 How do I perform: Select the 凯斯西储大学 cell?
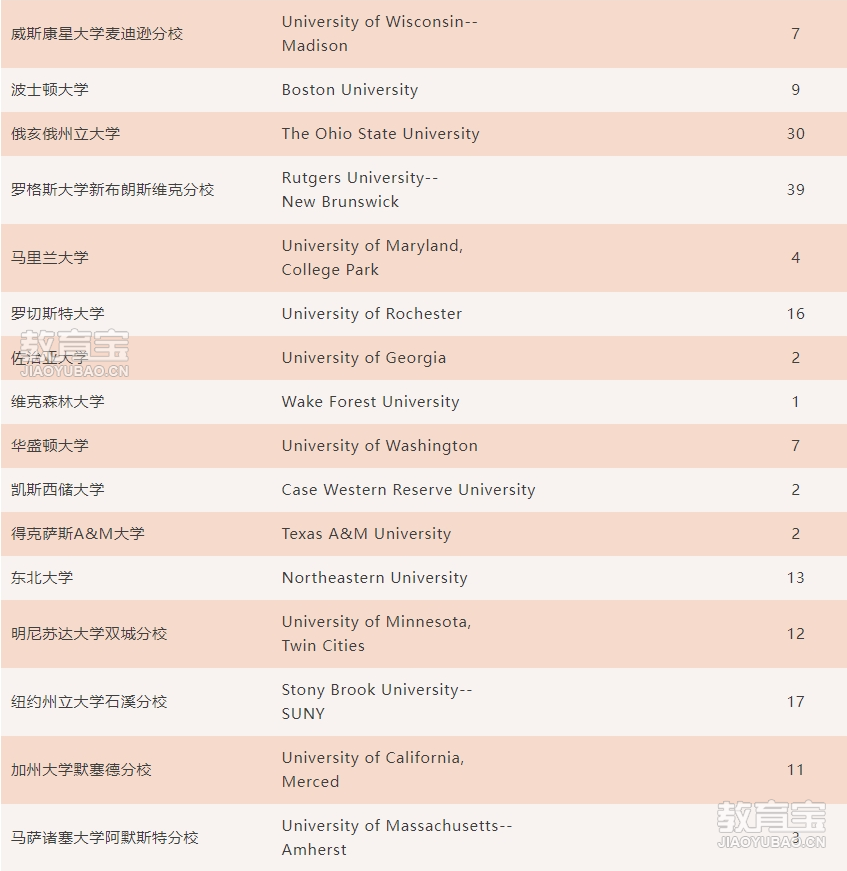(57, 489)
